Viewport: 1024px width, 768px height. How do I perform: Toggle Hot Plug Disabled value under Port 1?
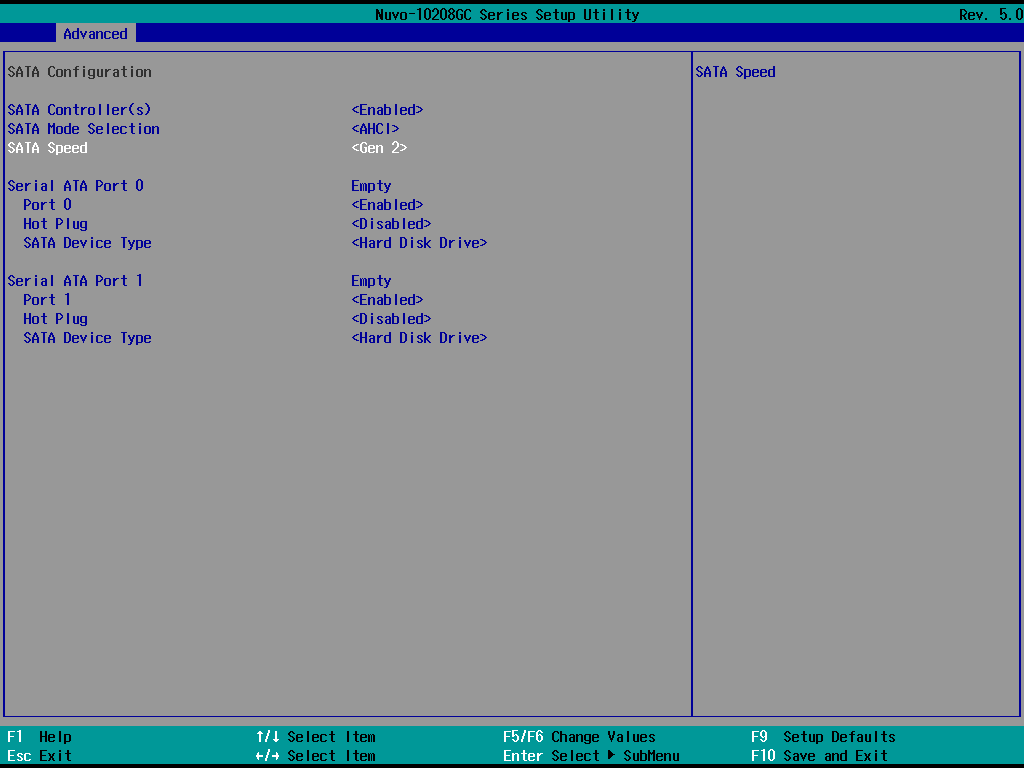(391, 319)
